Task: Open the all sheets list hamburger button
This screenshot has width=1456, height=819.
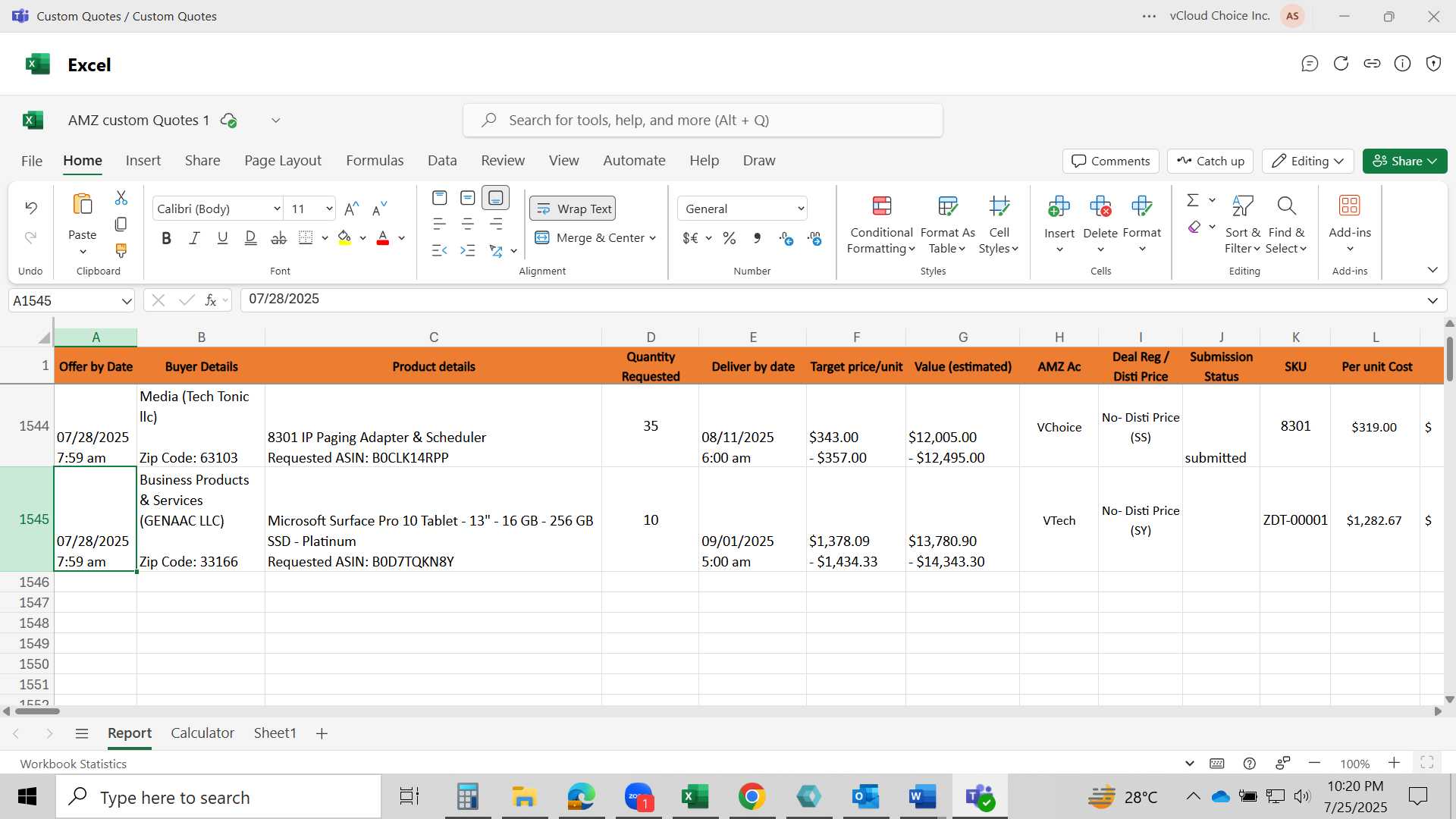Action: click(x=82, y=733)
